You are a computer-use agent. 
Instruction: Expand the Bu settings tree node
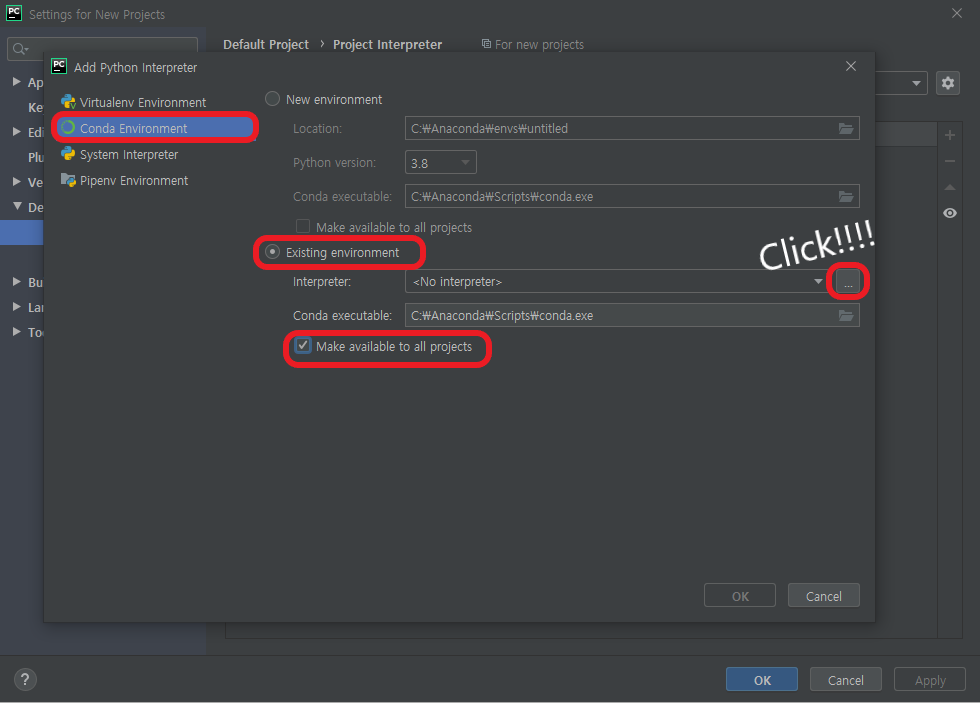pos(17,282)
